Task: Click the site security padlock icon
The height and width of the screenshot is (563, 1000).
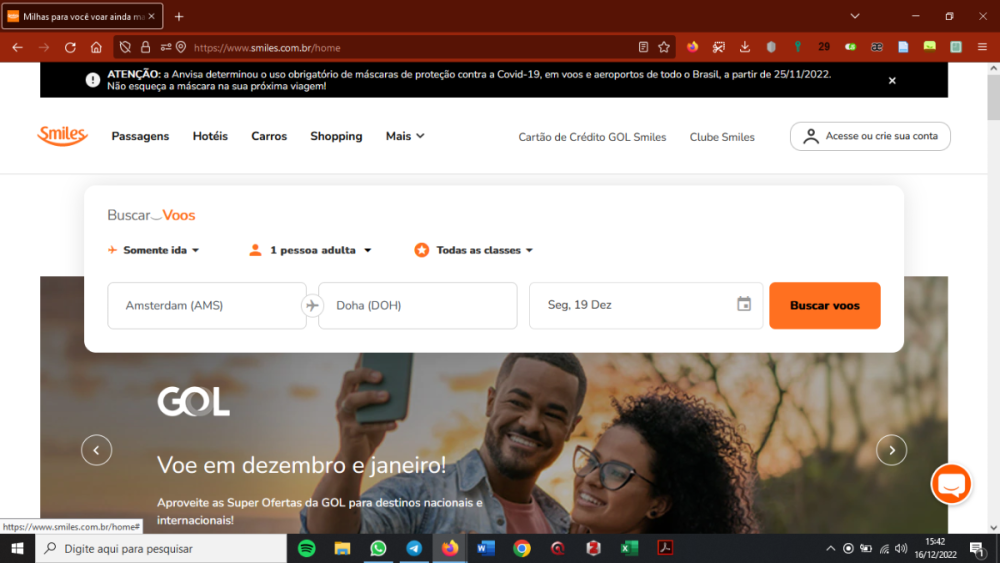Action: [x=145, y=47]
